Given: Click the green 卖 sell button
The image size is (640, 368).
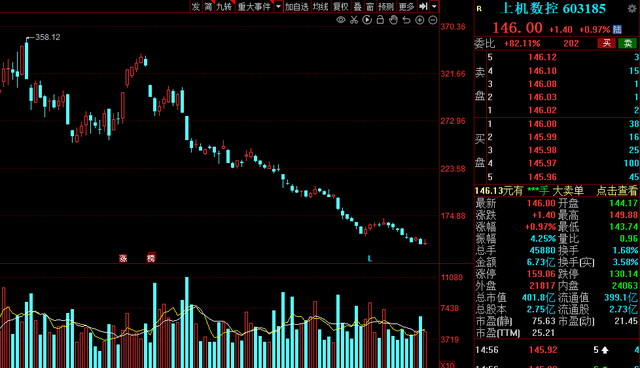Looking at the screenshot, I should [627, 43].
